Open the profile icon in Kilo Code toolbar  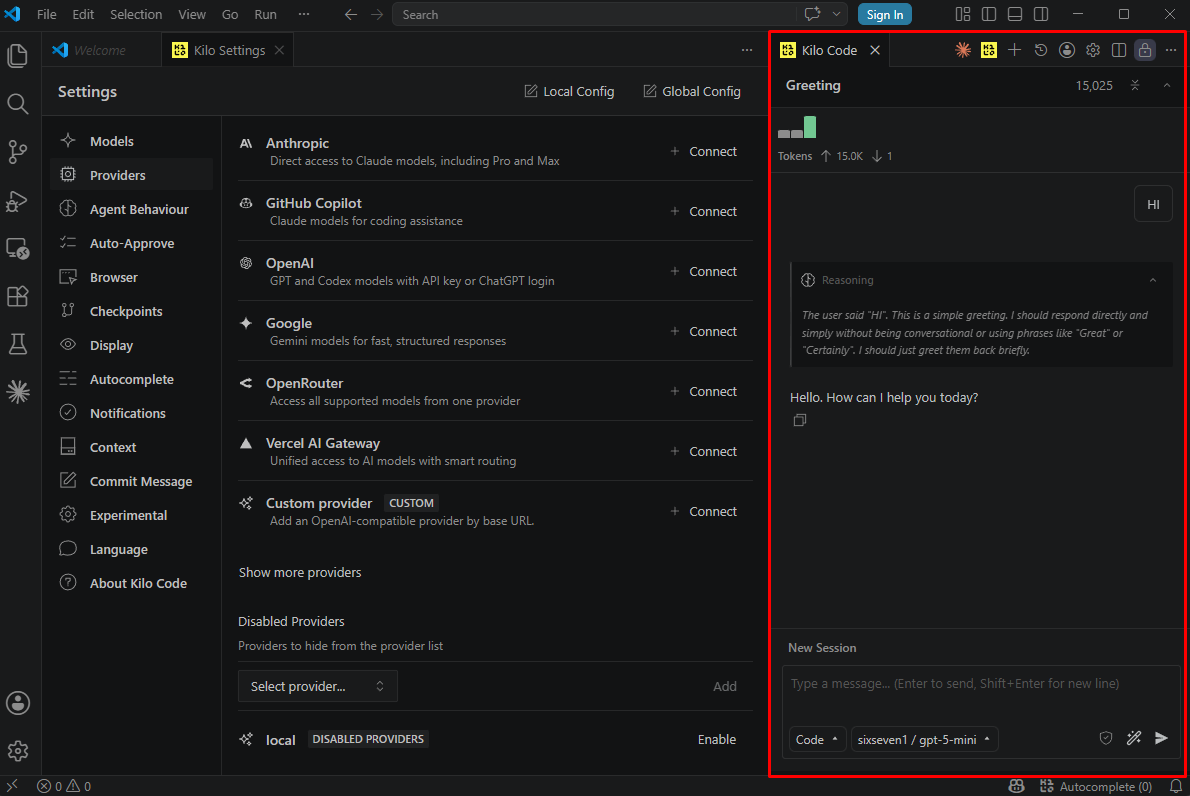(1066, 50)
